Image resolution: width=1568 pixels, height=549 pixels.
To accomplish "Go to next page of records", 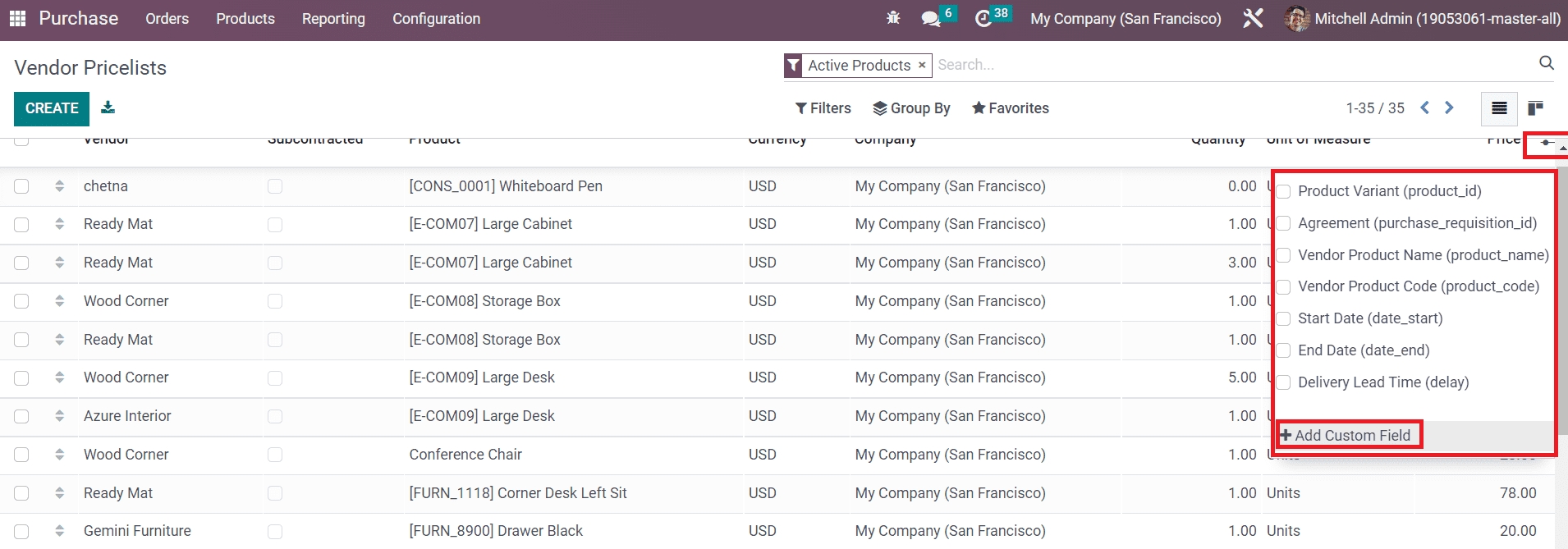I will (x=1449, y=108).
